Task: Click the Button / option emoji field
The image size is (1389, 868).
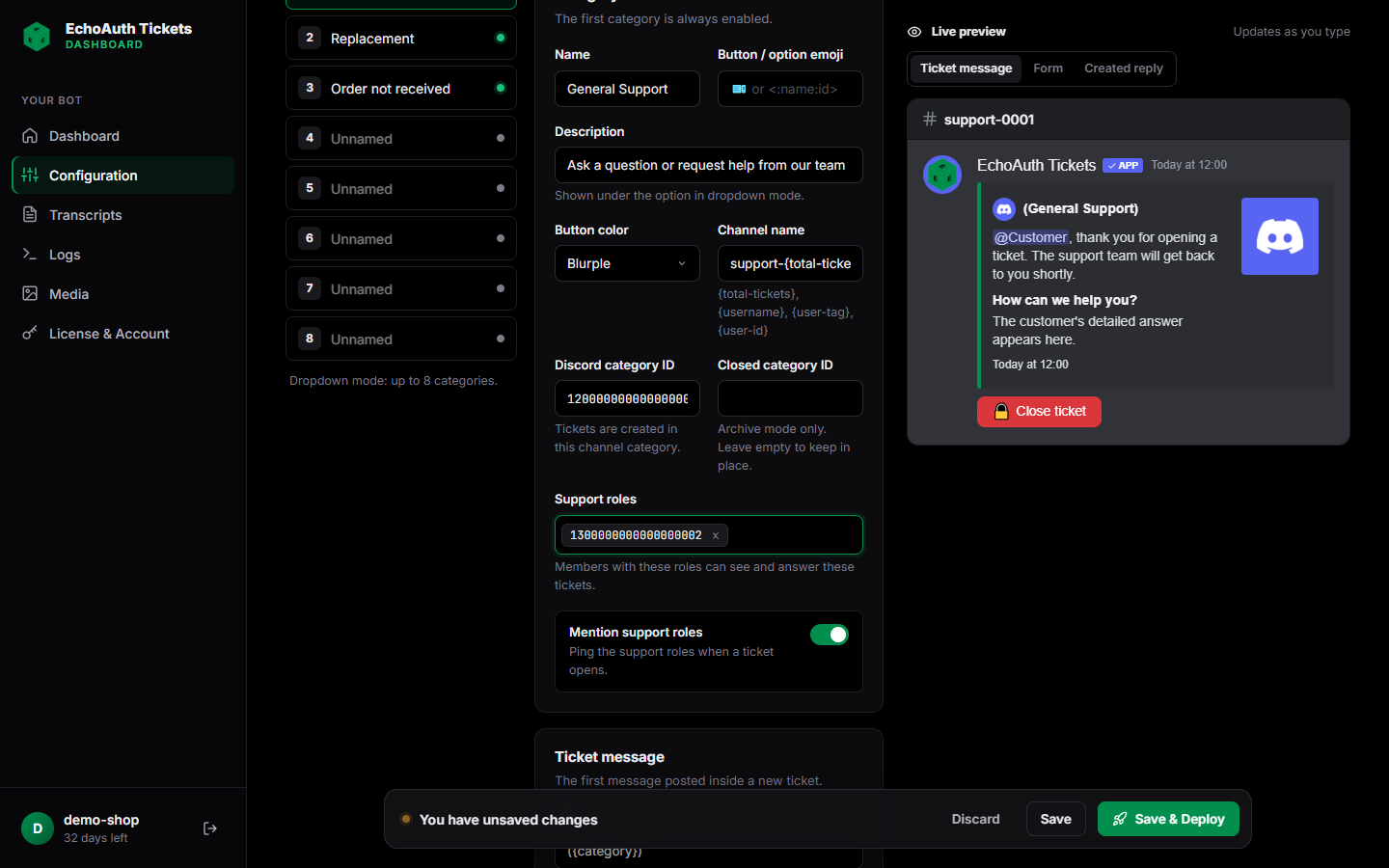Action: [790, 89]
